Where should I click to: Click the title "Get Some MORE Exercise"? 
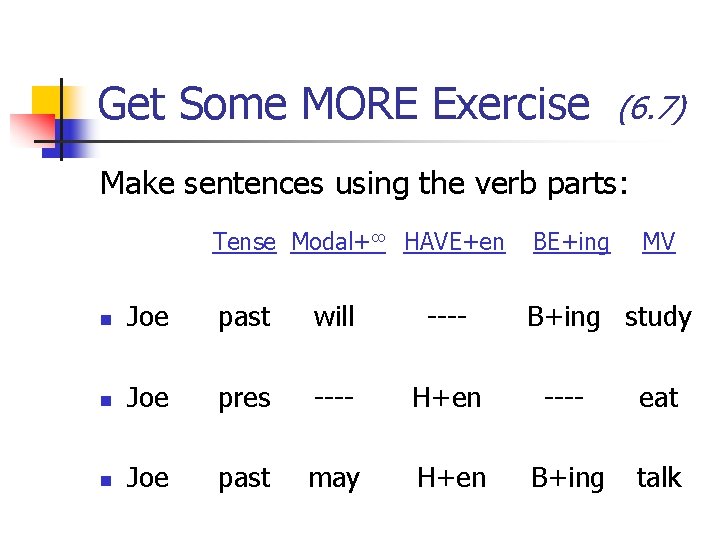point(344,104)
